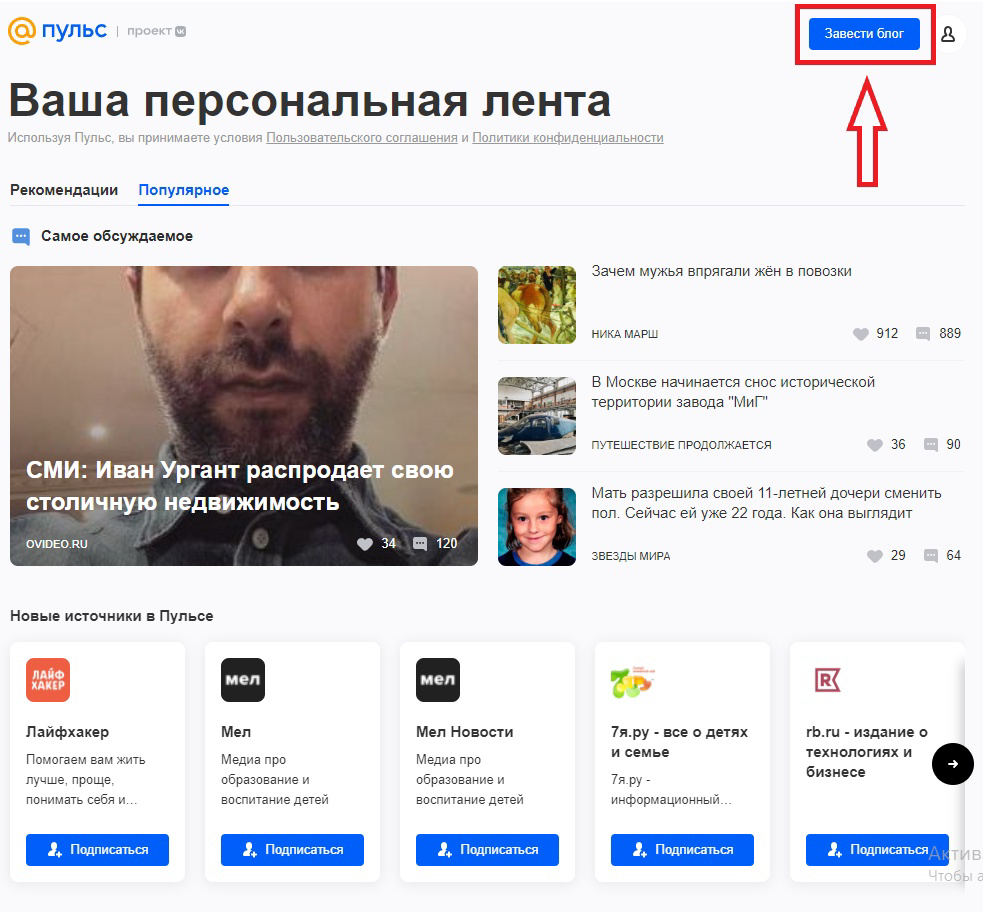The height and width of the screenshot is (912, 983).
Task: Click the Лайфхакер card title
Action: click(x=67, y=732)
